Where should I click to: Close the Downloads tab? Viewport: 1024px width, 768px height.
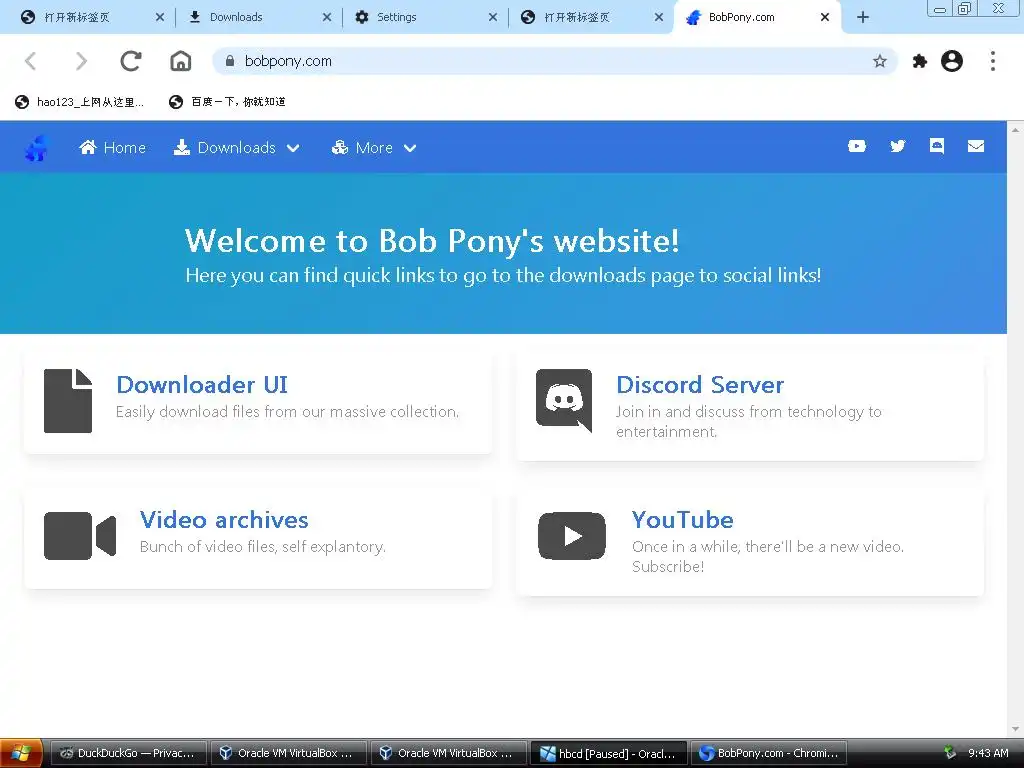(327, 17)
